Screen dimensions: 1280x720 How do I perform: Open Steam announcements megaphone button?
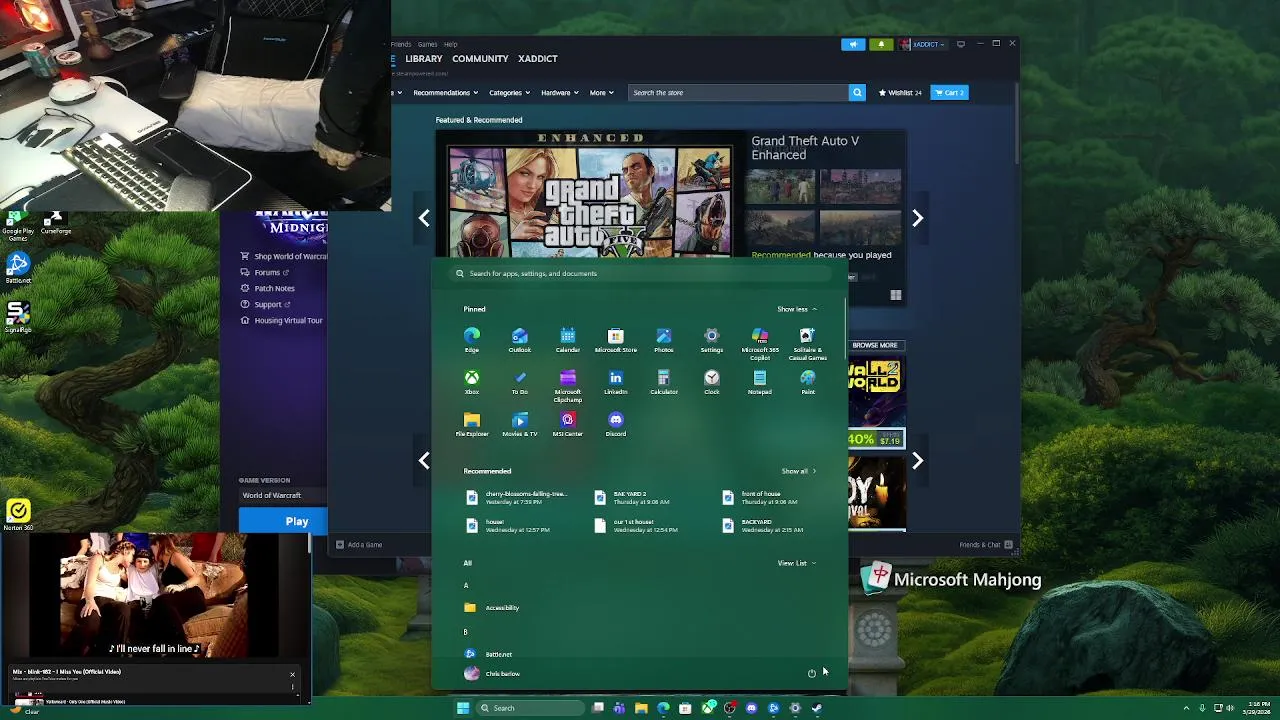(x=853, y=44)
